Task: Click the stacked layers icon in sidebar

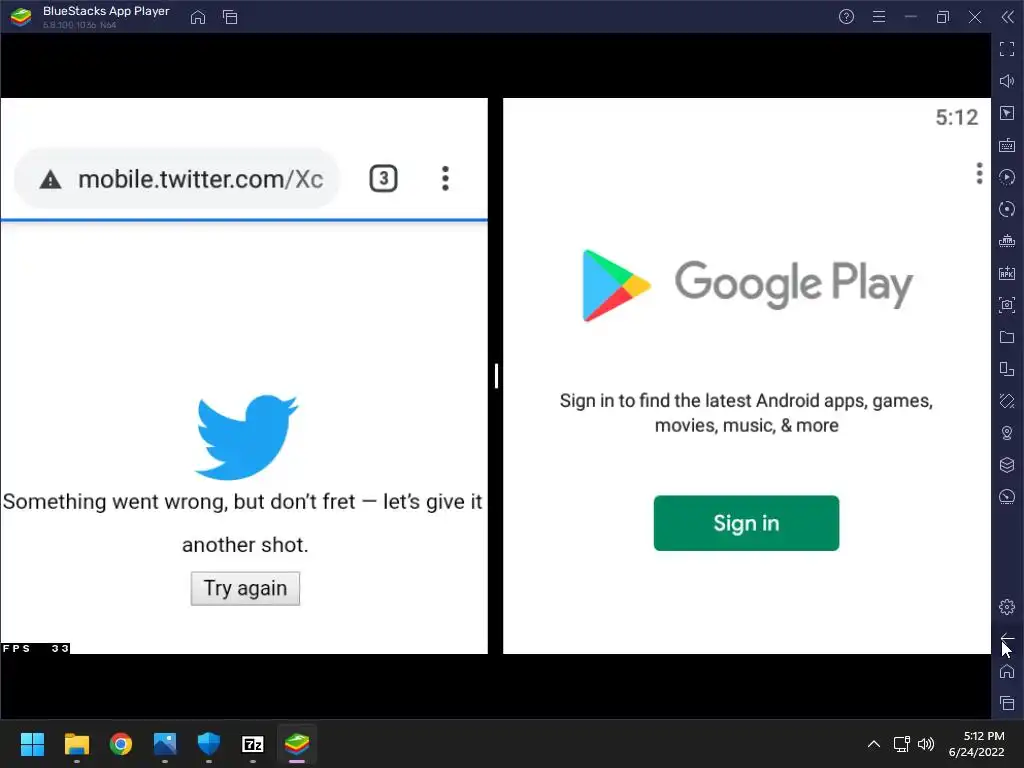Action: pos(1007,465)
